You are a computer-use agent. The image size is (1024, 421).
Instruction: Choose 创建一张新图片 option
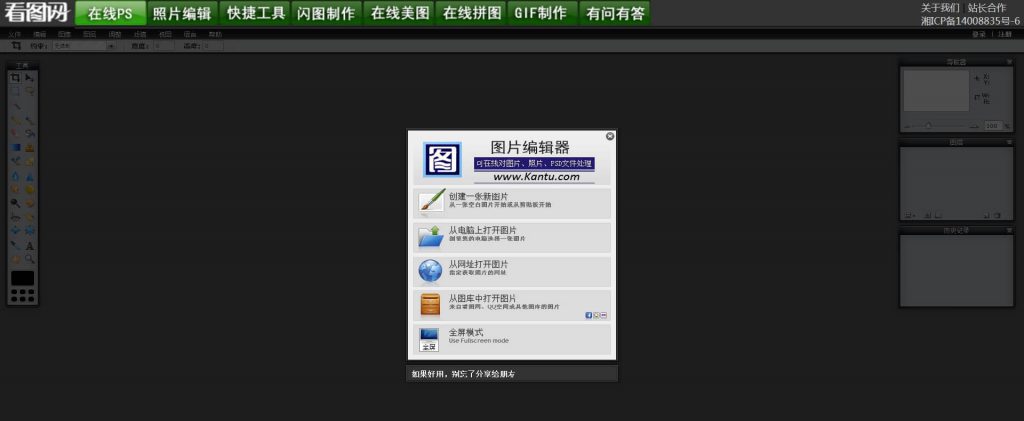coord(512,203)
